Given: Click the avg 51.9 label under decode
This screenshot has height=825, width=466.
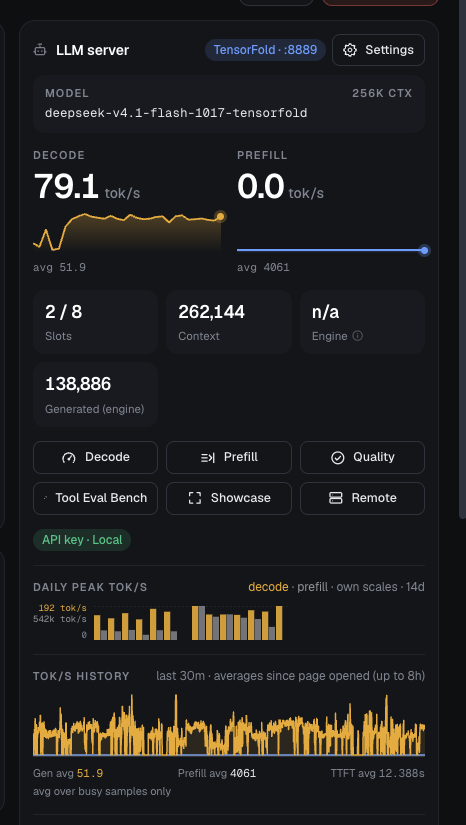Looking at the screenshot, I should pyautogui.click(x=59, y=267).
